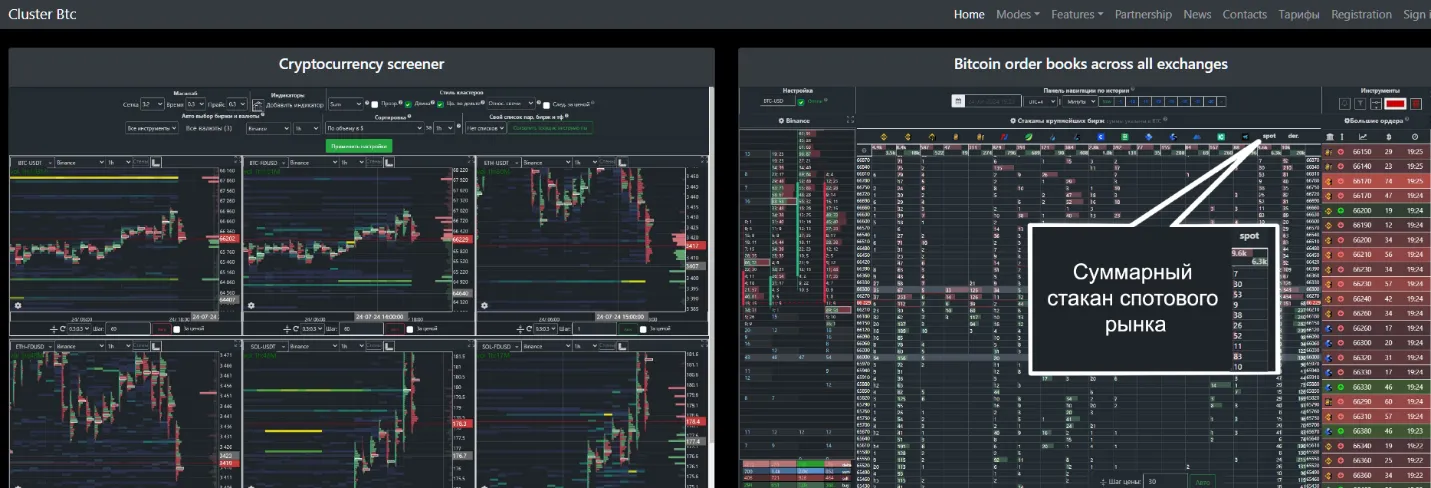Open the Тарифы link
Screen dimensions: 1431x488
tap(1298, 14)
